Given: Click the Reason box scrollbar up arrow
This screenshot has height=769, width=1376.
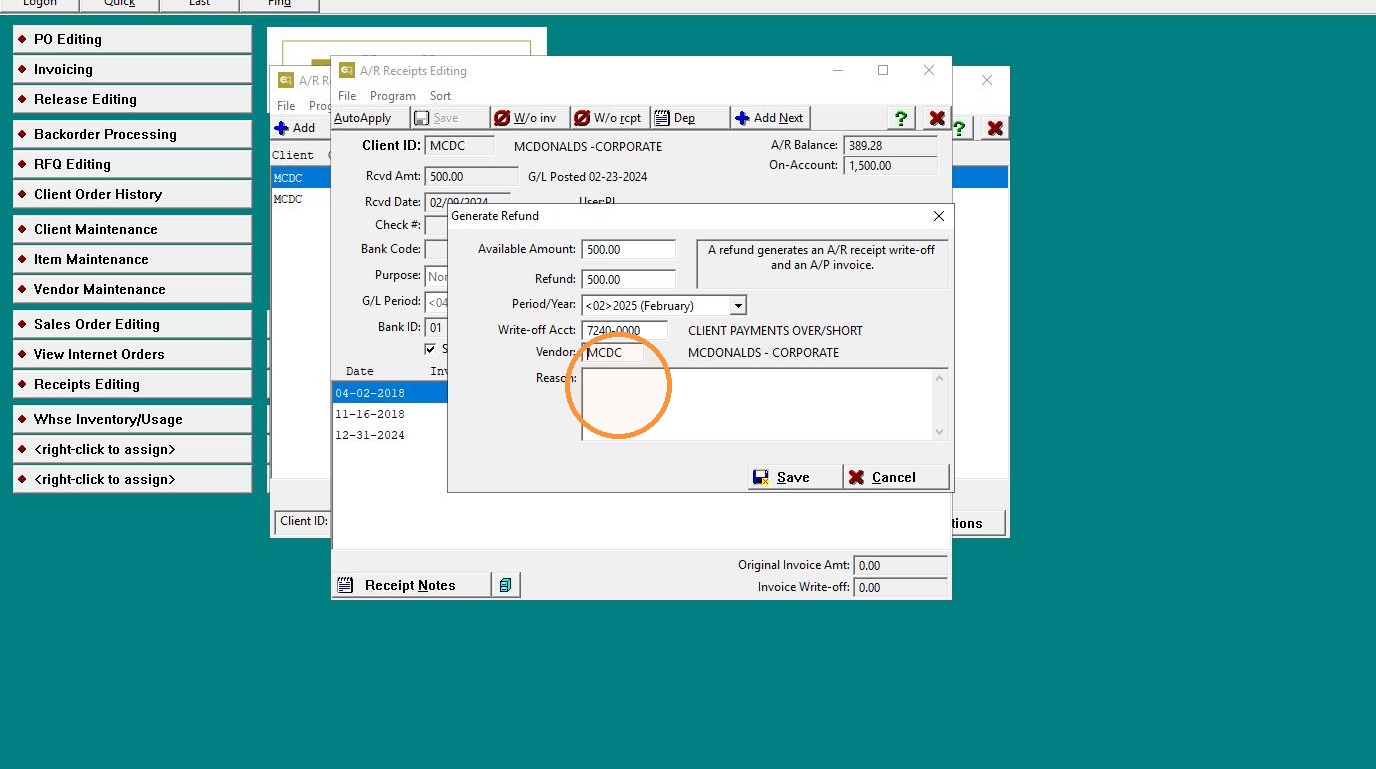Looking at the screenshot, I should coord(940,377).
